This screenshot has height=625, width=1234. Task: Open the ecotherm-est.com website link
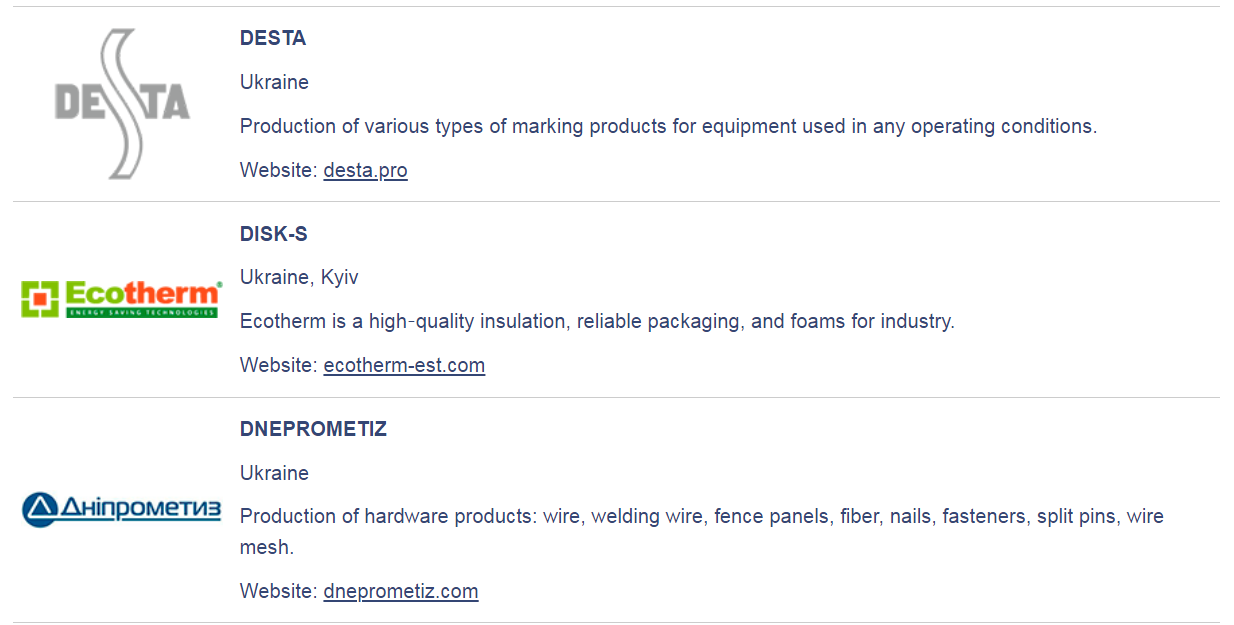pyautogui.click(x=404, y=365)
